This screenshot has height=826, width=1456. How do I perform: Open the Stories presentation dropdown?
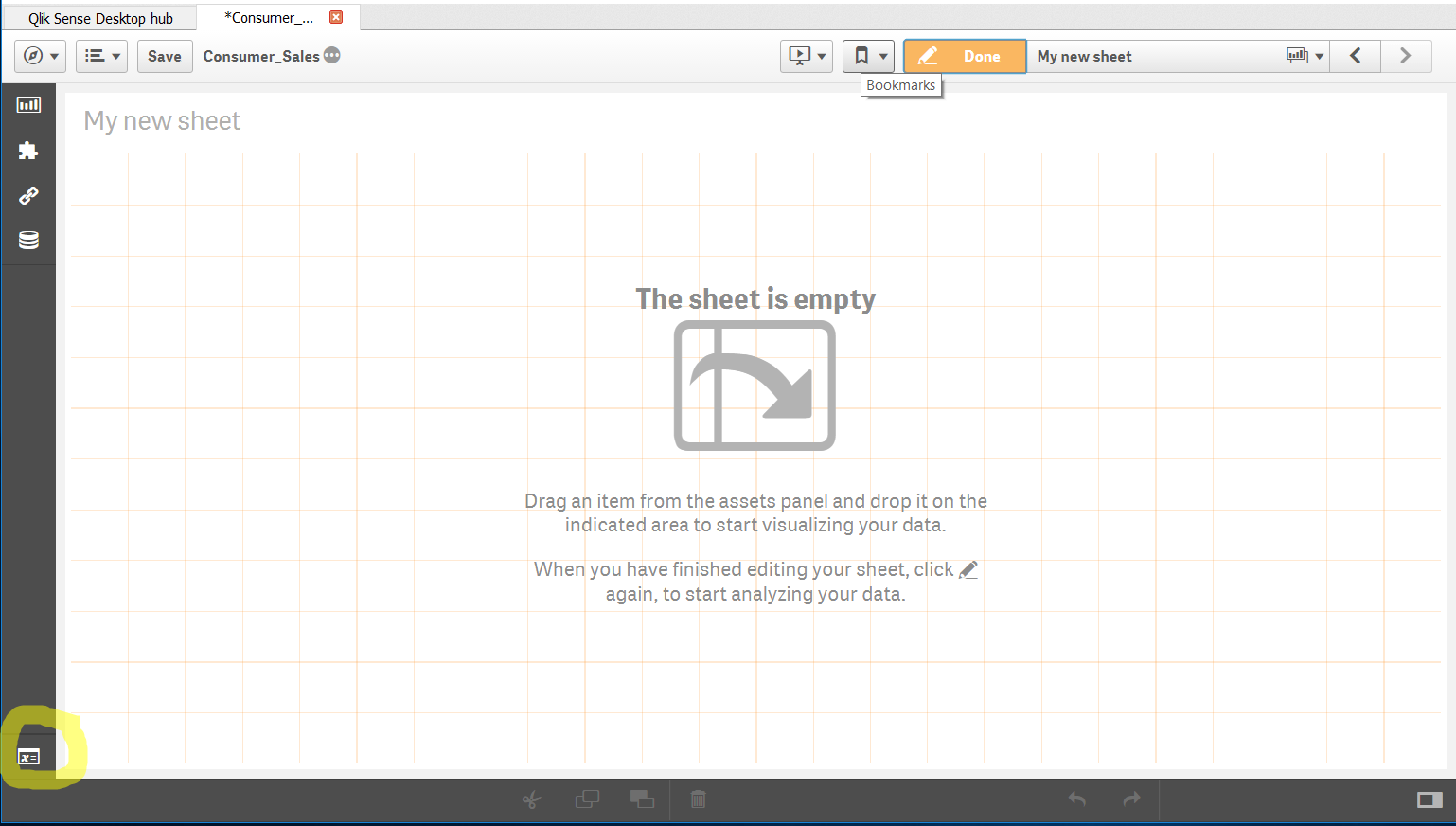click(807, 56)
